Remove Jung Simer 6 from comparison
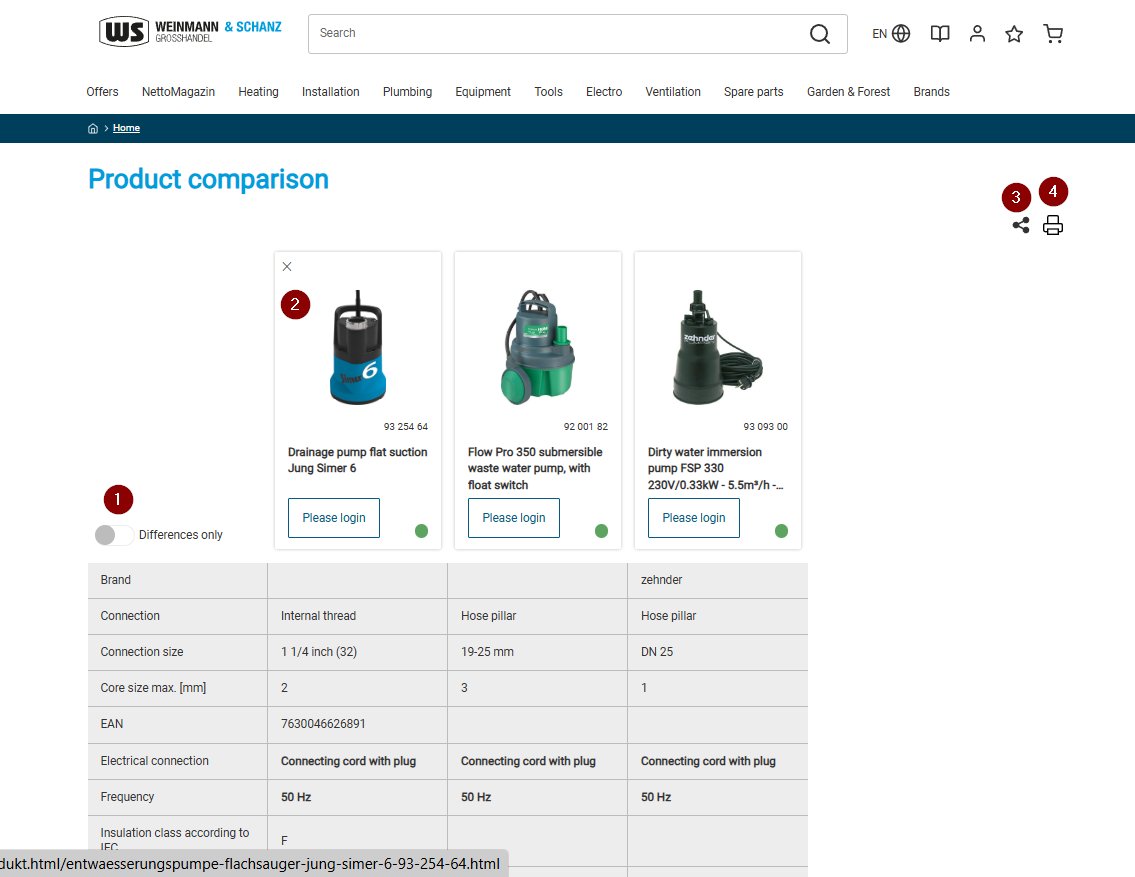The height and width of the screenshot is (877, 1135). point(287,266)
